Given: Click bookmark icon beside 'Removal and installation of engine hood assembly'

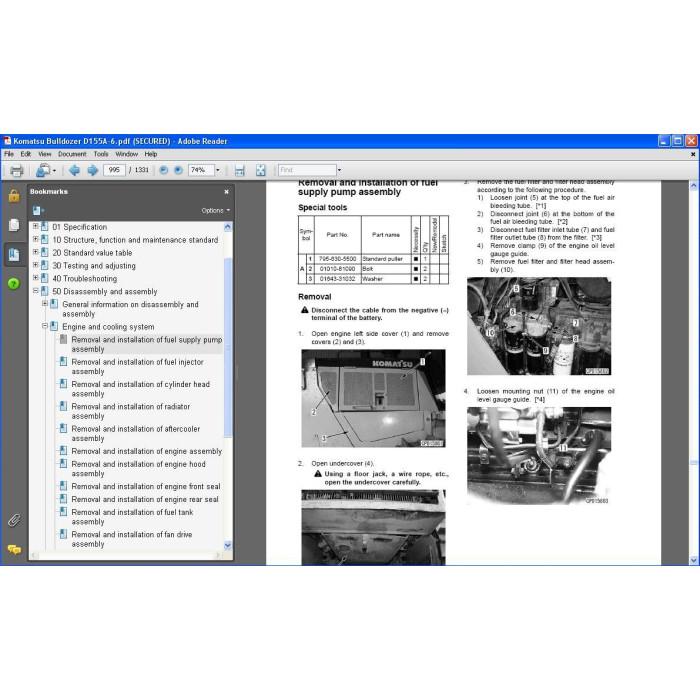Looking at the screenshot, I should pos(63,464).
